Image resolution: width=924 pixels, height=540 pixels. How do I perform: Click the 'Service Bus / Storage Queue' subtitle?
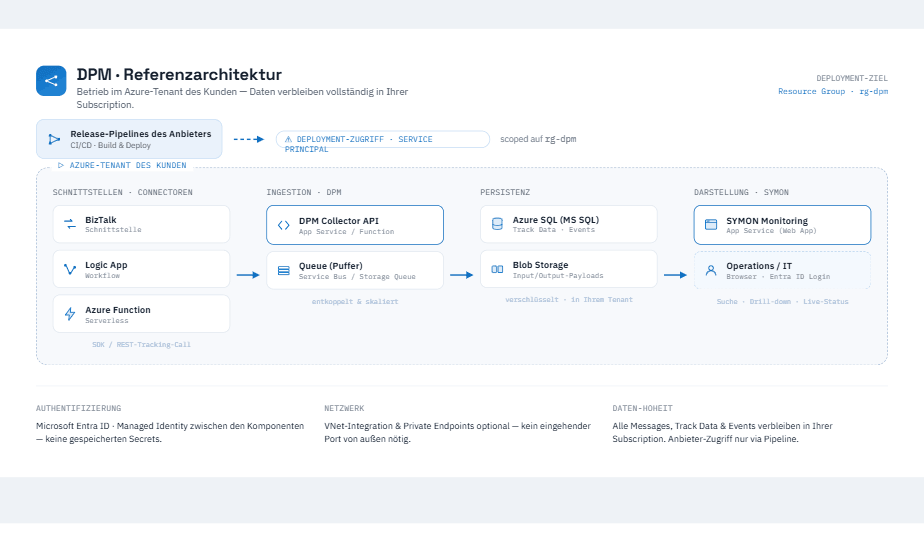[x=357, y=276]
